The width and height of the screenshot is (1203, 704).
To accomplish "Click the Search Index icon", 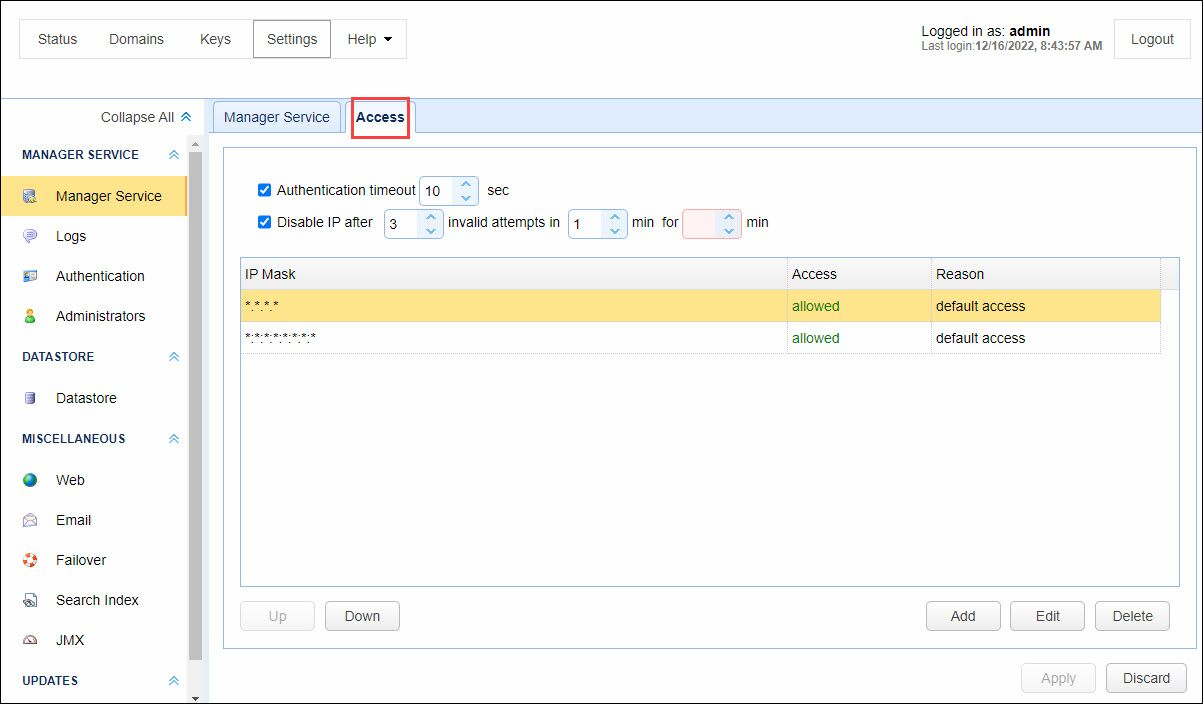I will (x=30, y=600).
